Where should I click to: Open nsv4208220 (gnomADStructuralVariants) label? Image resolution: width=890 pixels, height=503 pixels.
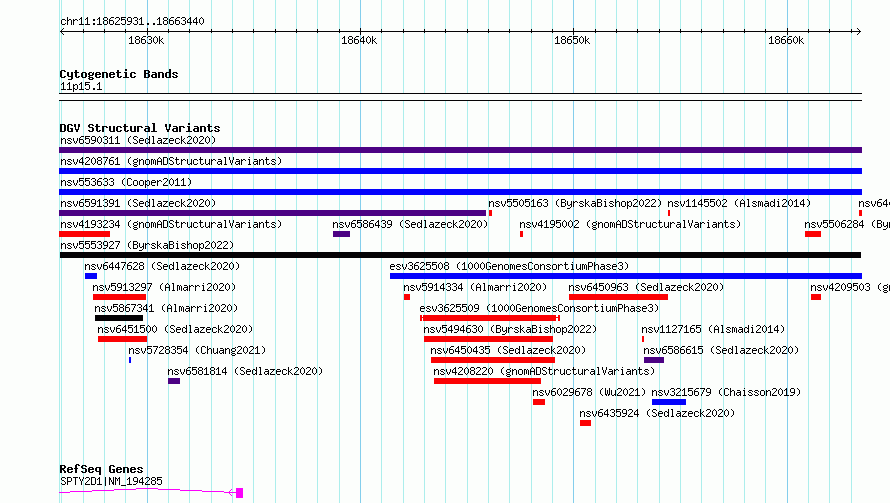pyautogui.click(x=544, y=371)
